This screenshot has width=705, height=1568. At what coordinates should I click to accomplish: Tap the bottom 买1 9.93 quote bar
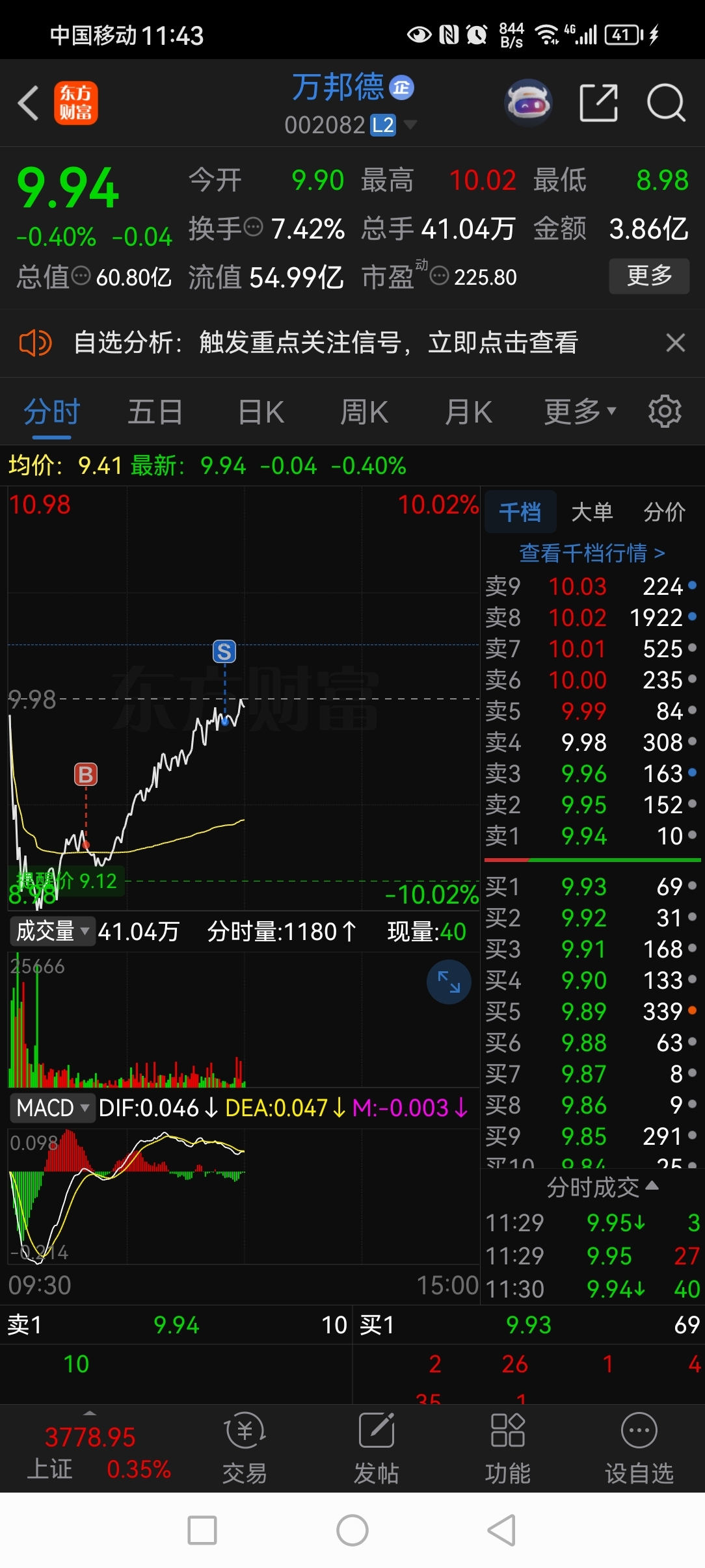click(529, 1325)
